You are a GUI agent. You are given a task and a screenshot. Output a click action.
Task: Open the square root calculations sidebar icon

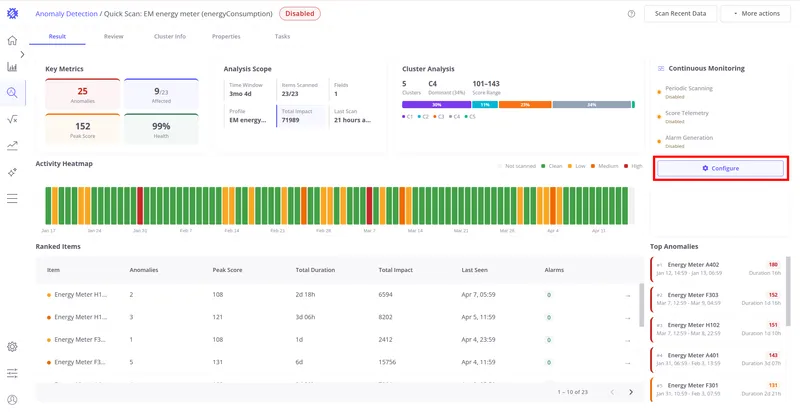click(x=12, y=119)
